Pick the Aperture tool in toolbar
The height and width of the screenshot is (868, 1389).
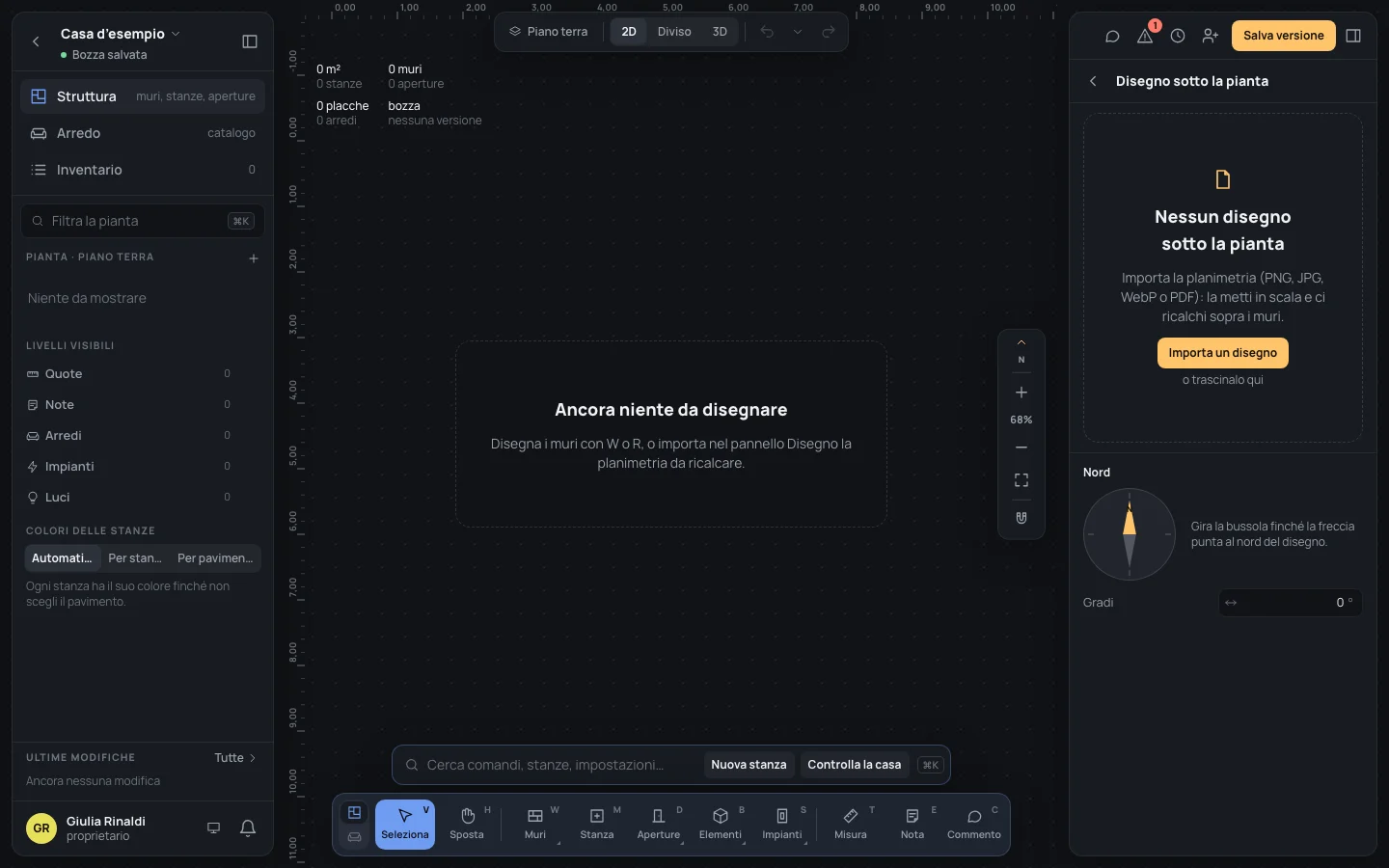tap(659, 825)
